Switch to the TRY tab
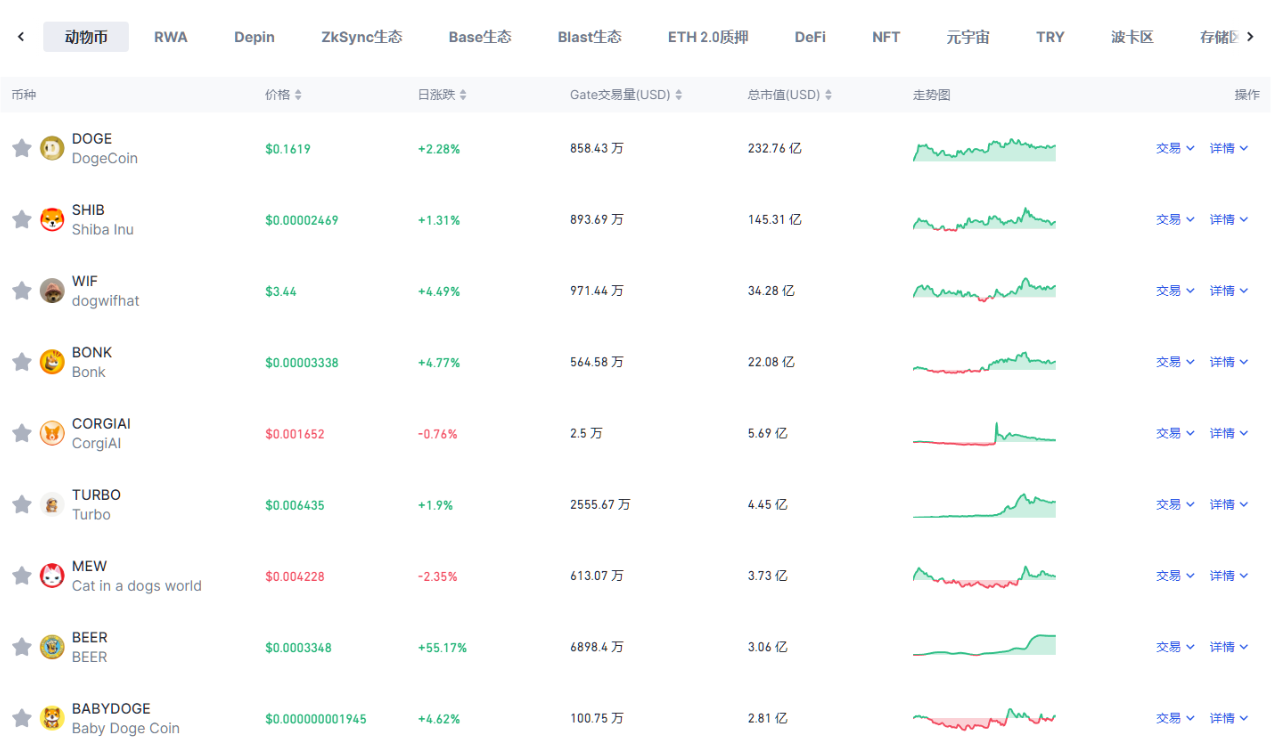The image size is (1274, 748). [x=1050, y=37]
